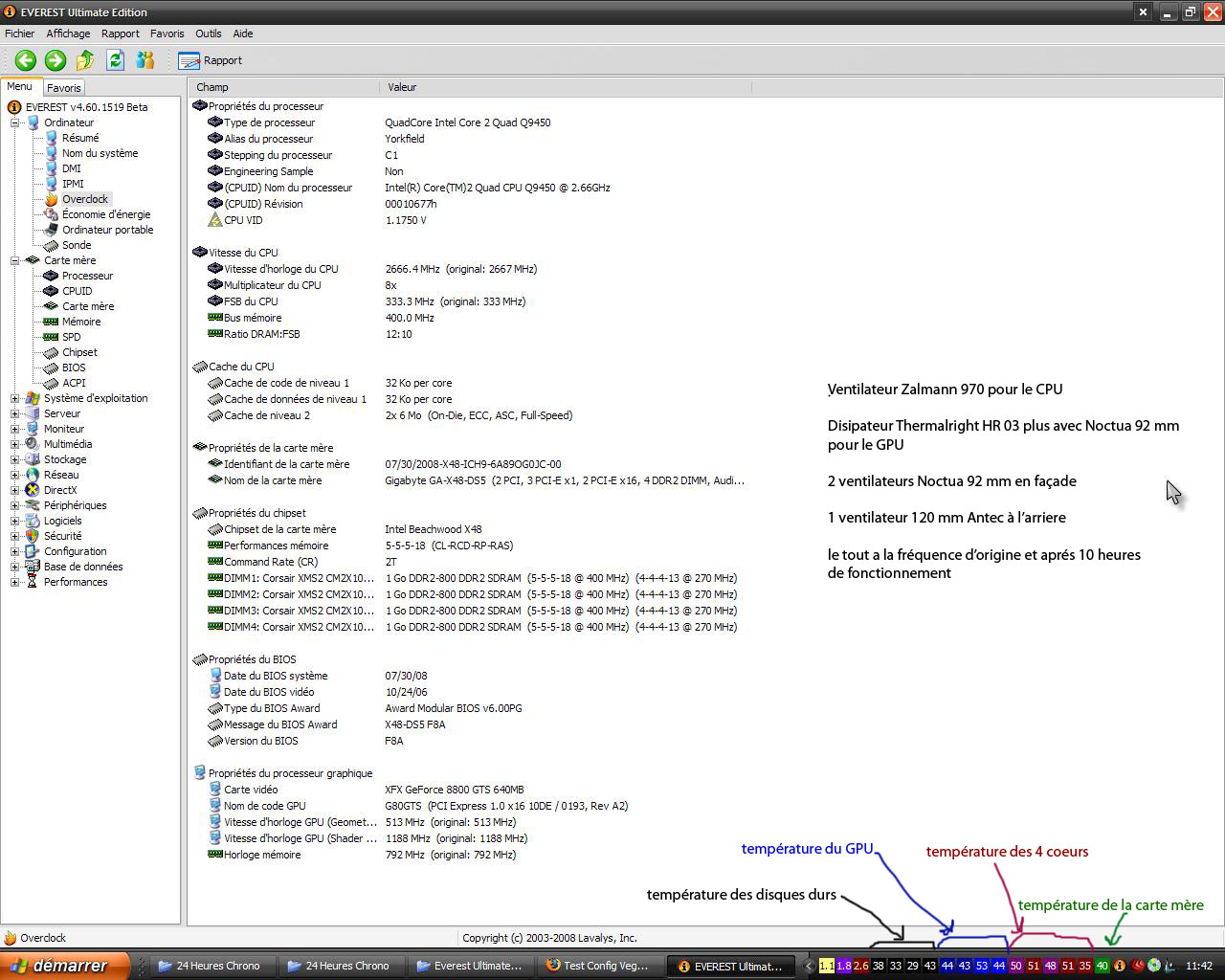
Task: Expand the Réseau tree node
Action: [x=15, y=475]
